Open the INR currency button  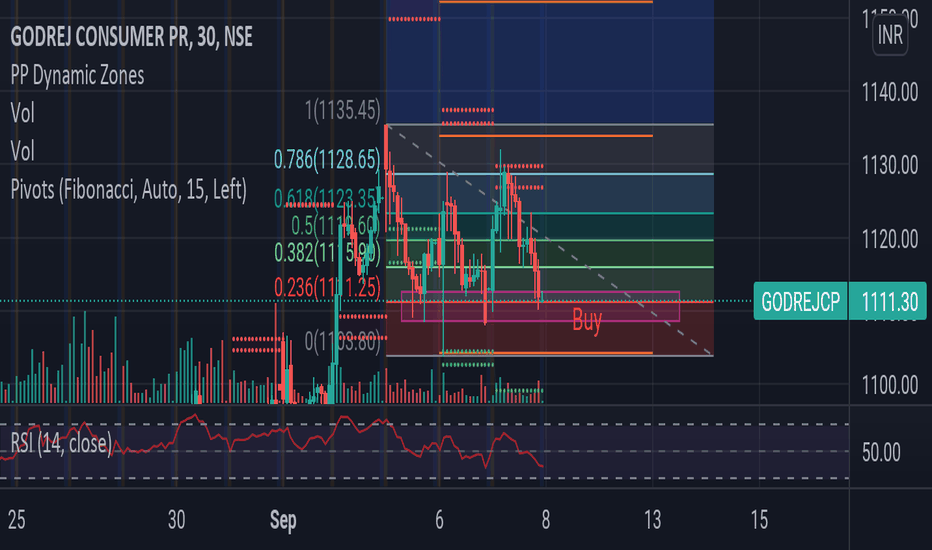[x=890, y=35]
